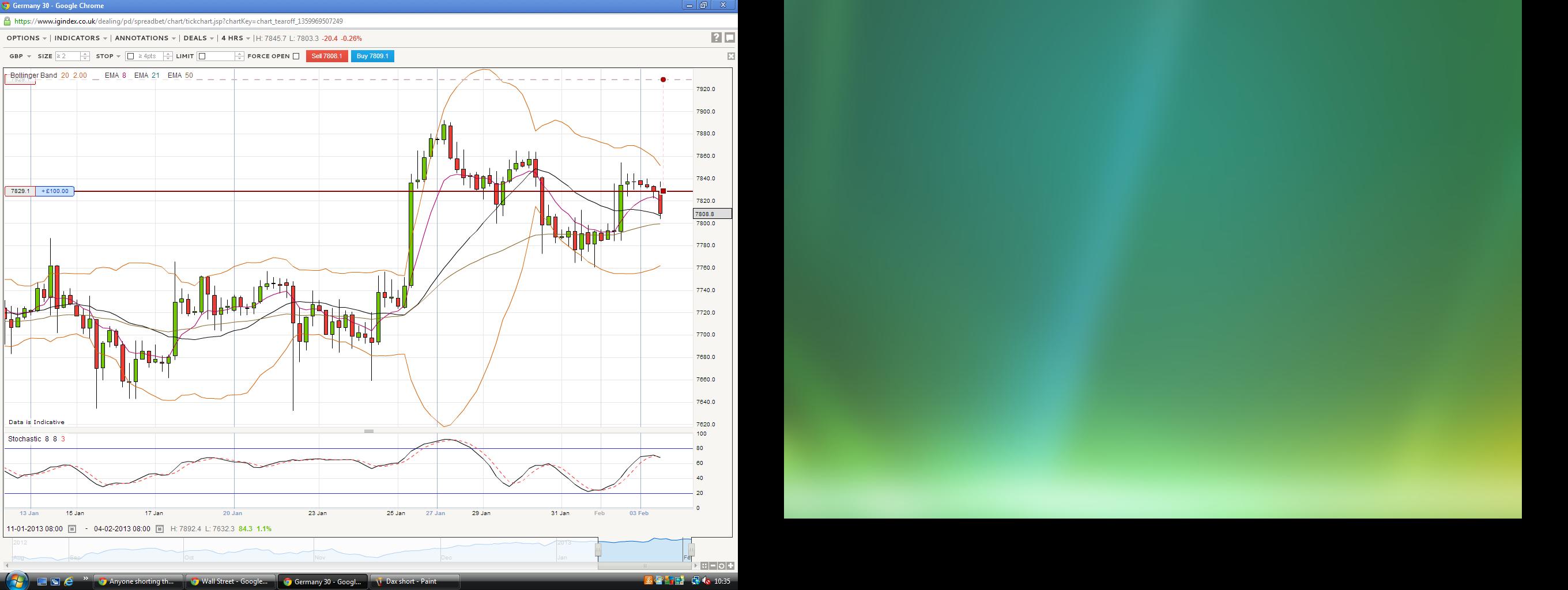The width and height of the screenshot is (1568, 590).
Task: Switch to Dax short Paint taskbar window
Action: click(x=414, y=581)
